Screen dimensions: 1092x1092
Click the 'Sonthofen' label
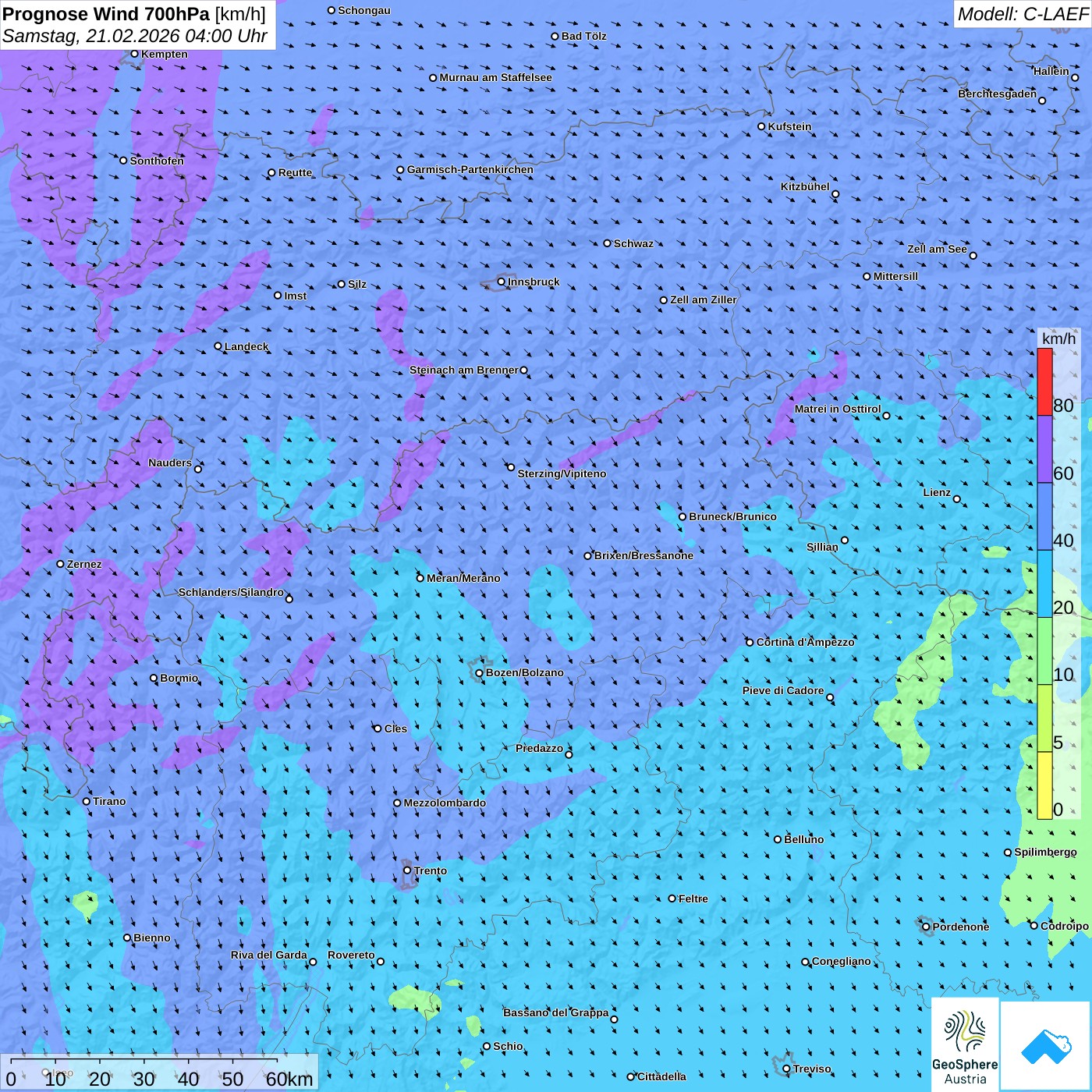click(x=158, y=161)
